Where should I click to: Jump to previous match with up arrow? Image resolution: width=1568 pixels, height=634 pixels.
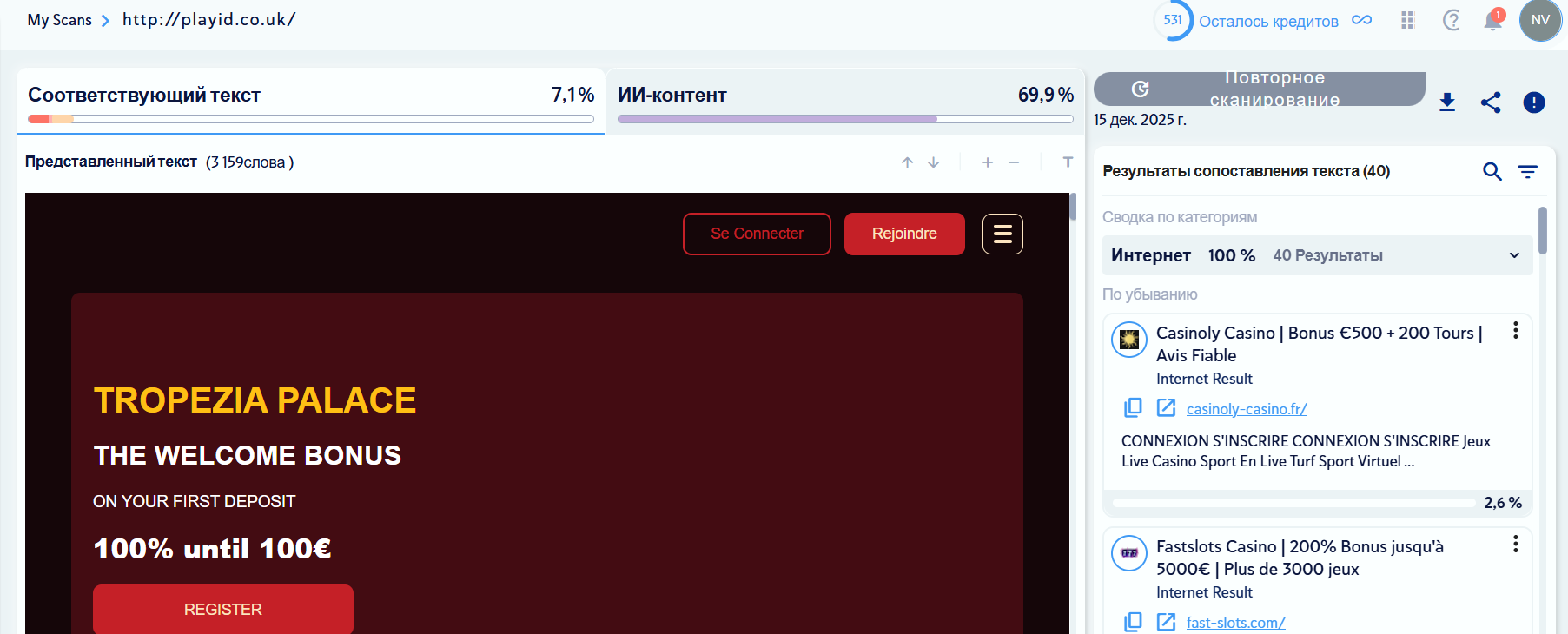click(x=907, y=162)
